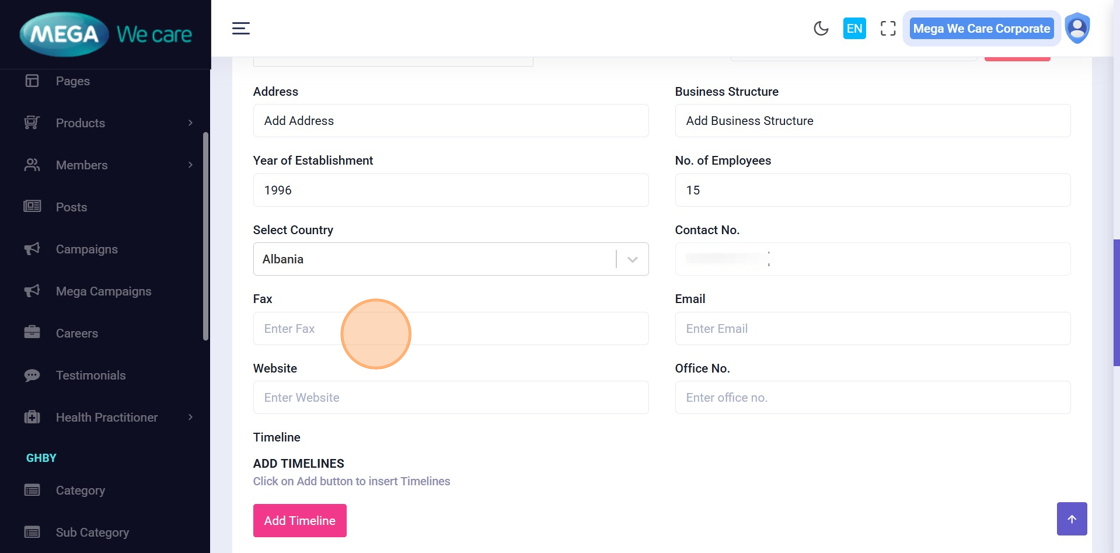This screenshot has height=553, width=1120.
Task: Open the EN language selector
Action: 854,29
